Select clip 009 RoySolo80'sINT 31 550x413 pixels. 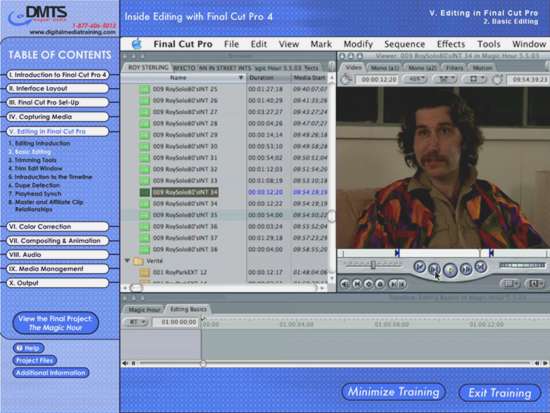point(185,158)
